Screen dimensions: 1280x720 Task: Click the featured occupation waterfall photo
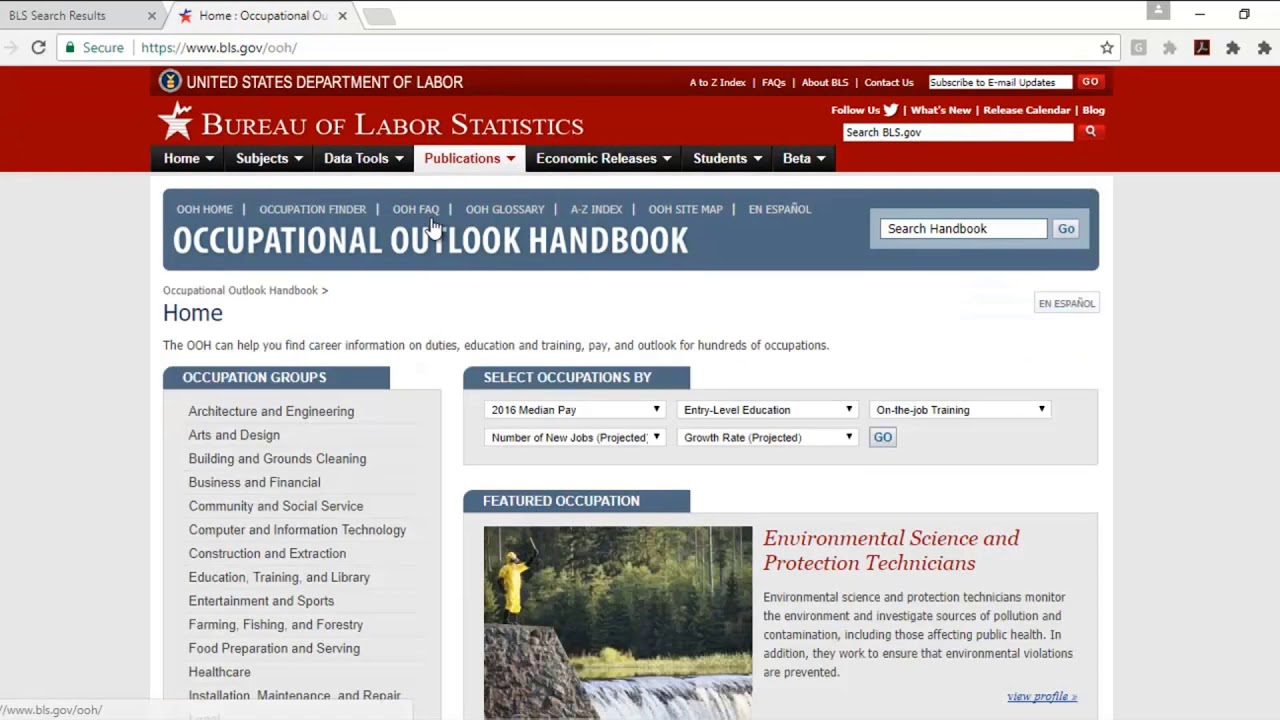click(x=618, y=623)
